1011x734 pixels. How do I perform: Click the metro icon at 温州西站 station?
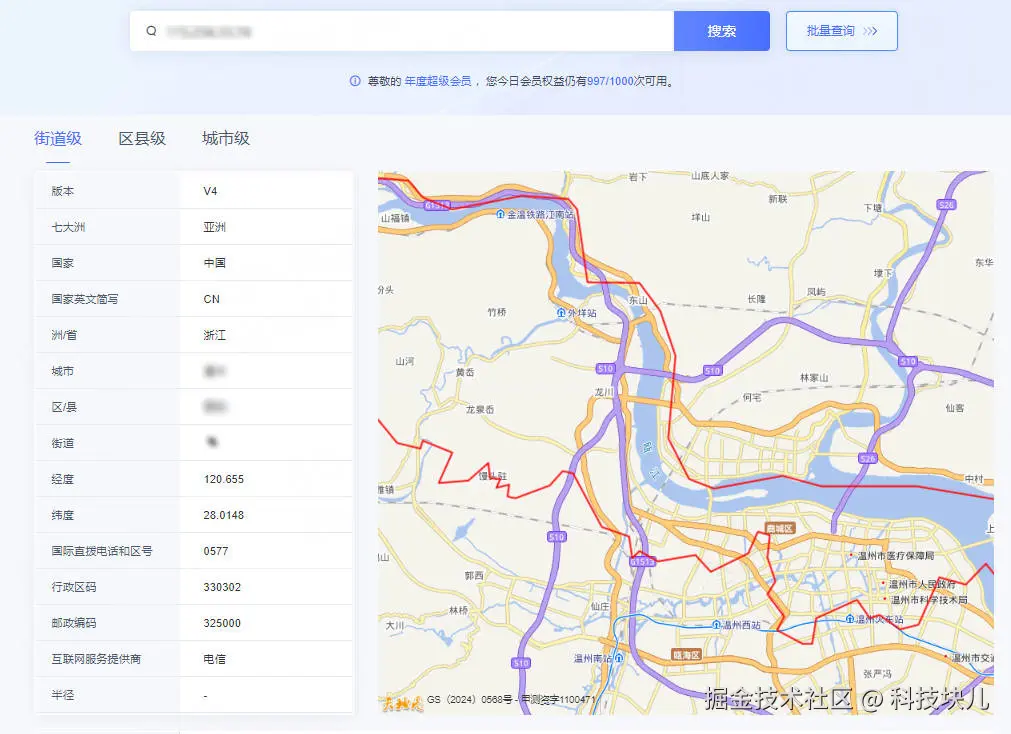pyautogui.click(x=715, y=626)
